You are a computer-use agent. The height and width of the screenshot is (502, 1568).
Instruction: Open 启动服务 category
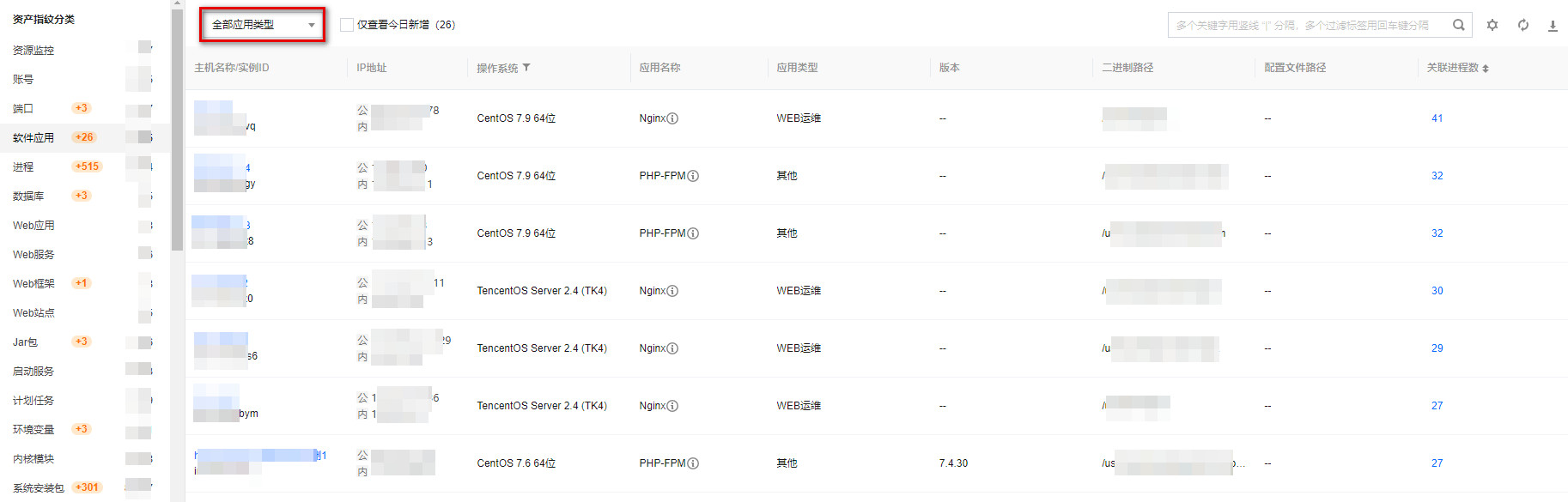(33, 371)
